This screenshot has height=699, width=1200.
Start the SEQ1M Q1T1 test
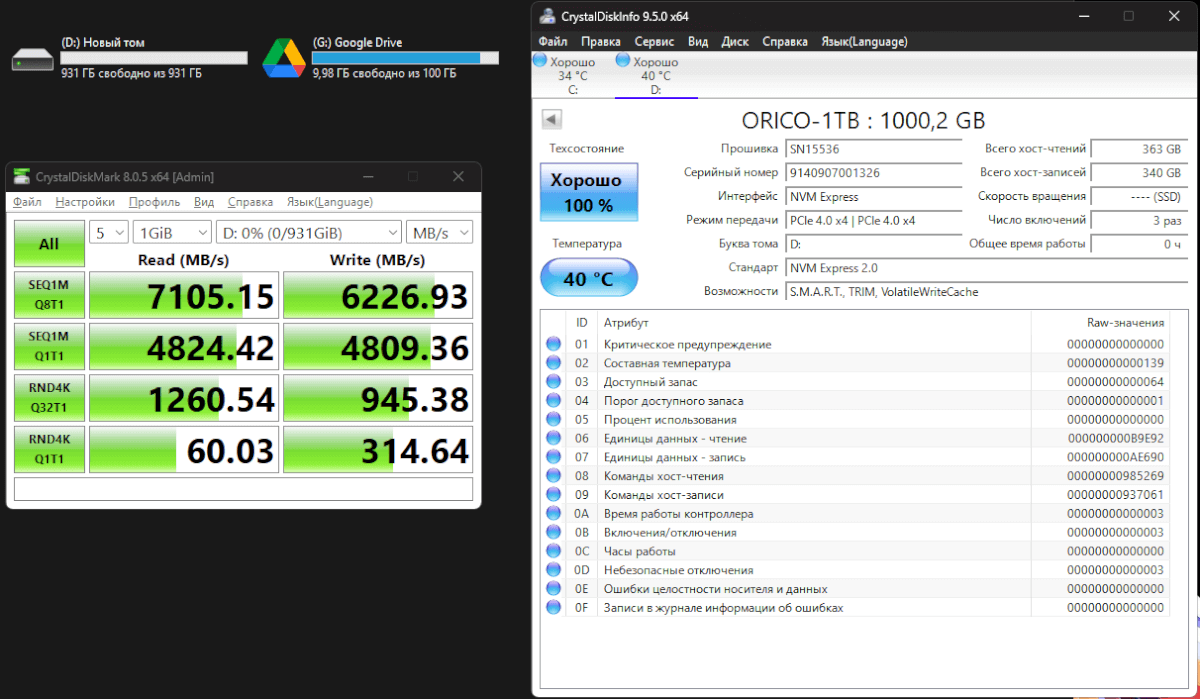click(49, 347)
